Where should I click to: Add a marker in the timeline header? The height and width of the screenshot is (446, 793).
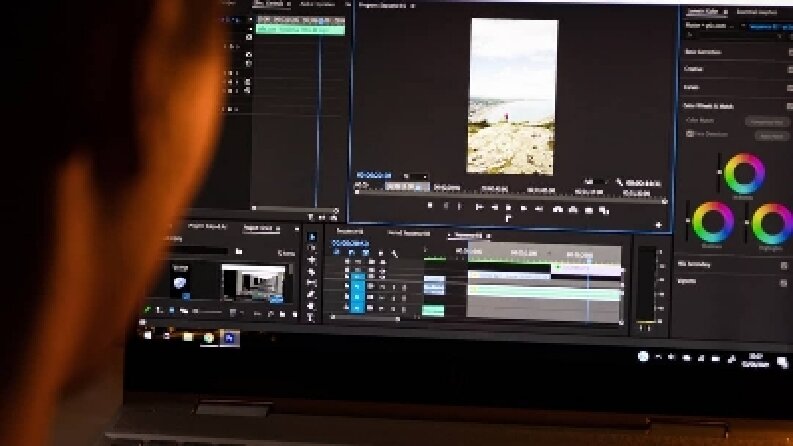pyautogui.click(x=381, y=253)
